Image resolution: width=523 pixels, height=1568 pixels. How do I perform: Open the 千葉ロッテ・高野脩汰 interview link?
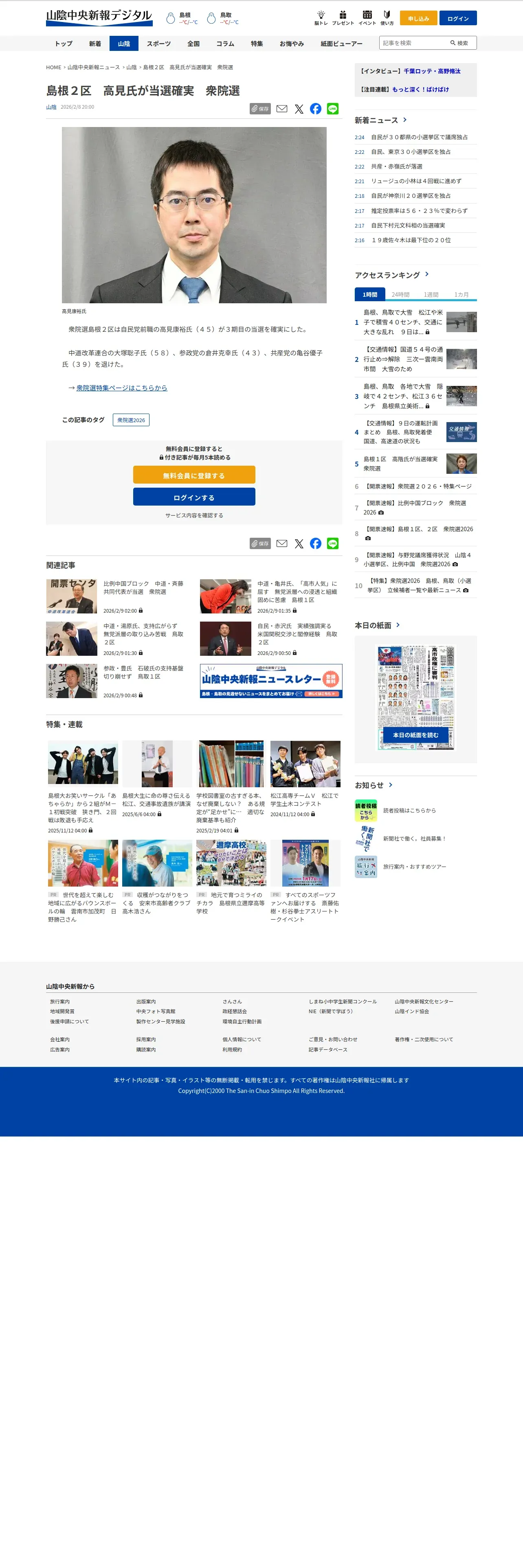pyautogui.click(x=432, y=71)
